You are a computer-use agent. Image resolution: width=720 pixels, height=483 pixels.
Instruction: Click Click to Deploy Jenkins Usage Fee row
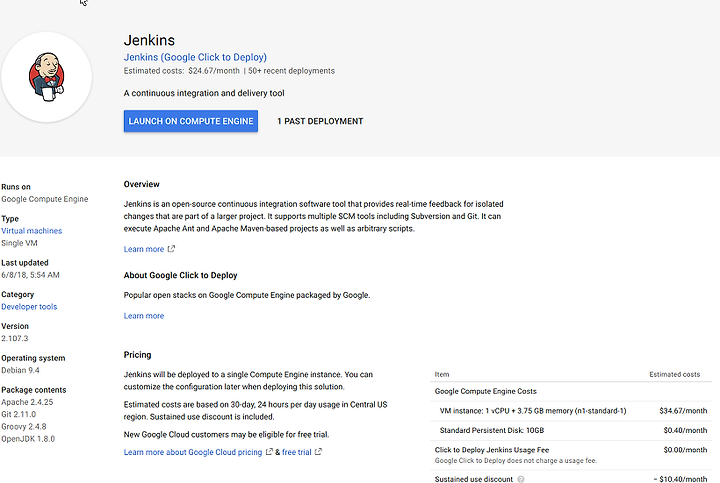pyautogui.click(x=571, y=455)
